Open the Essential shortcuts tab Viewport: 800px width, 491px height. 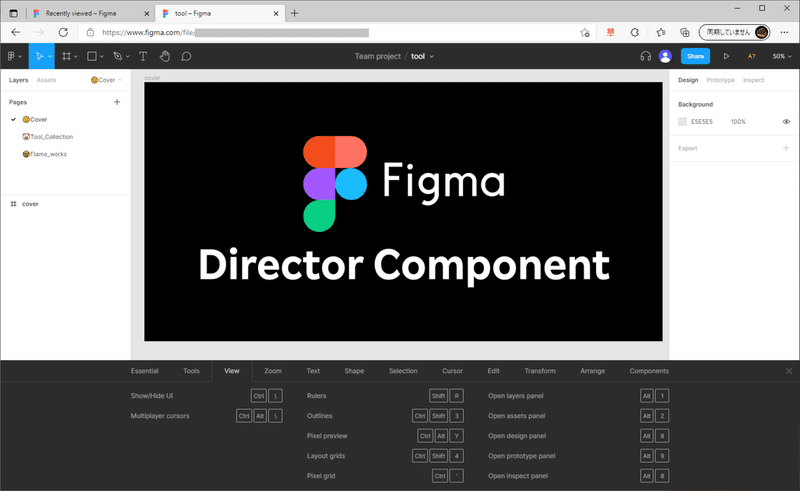(x=144, y=371)
